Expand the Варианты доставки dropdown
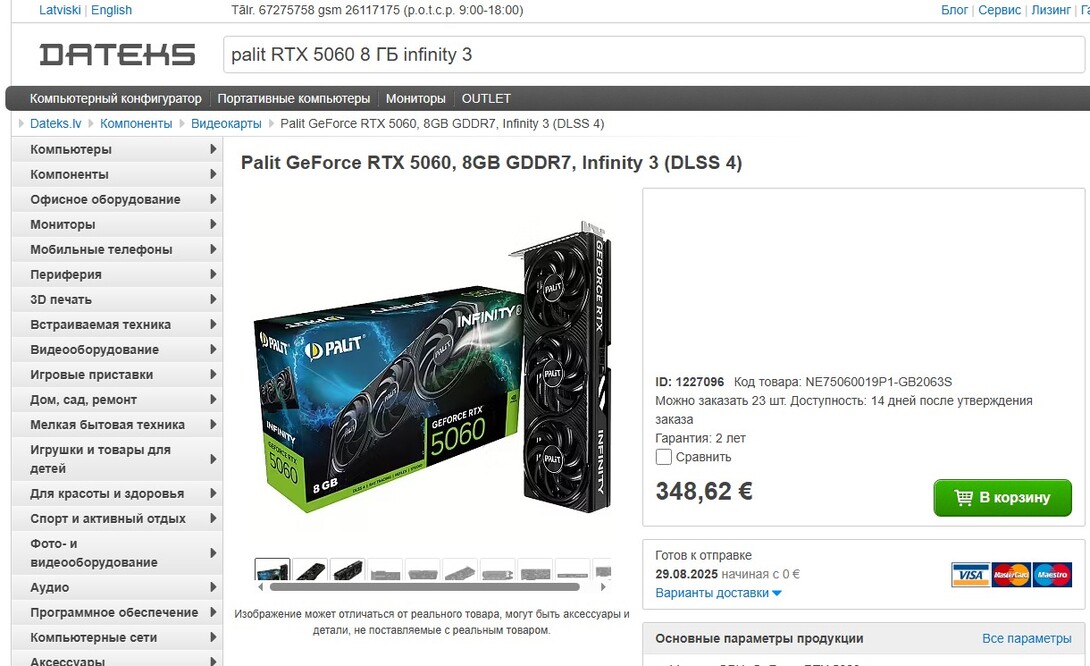 tap(718, 593)
